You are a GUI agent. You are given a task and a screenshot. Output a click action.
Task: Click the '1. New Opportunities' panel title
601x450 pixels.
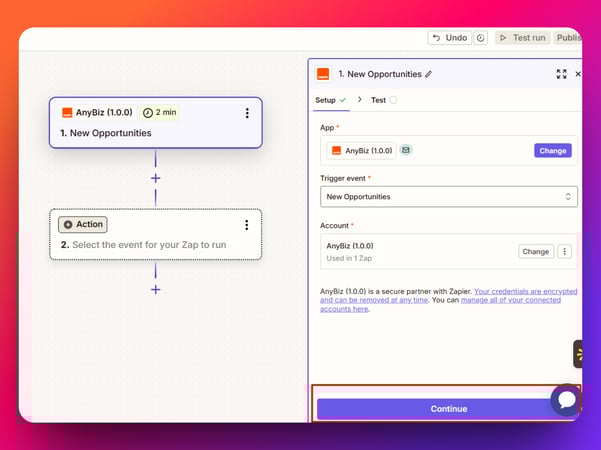pos(380,74)
